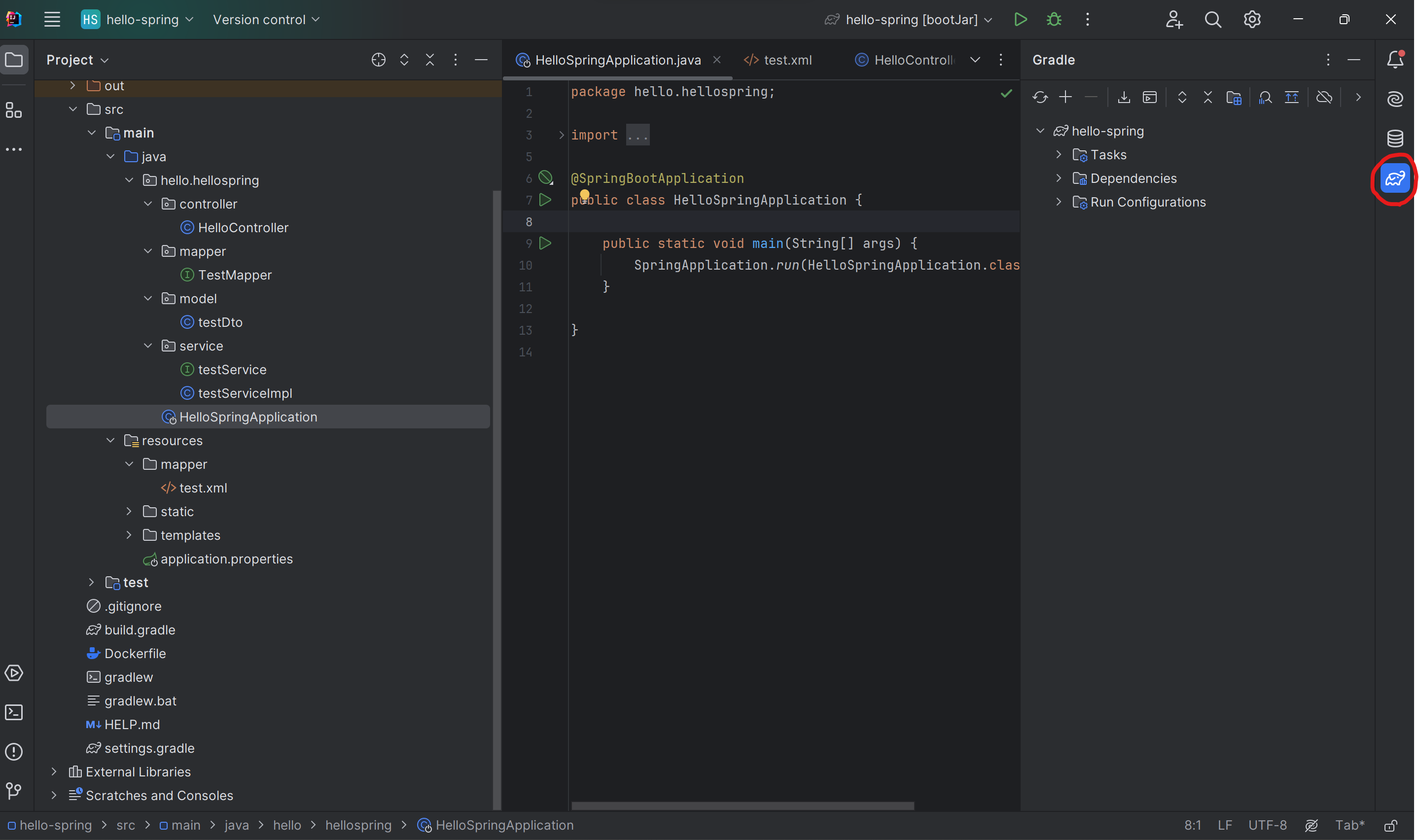Collapse the controller package folder
The image size is (1419, 840).
tap(148, 204)
